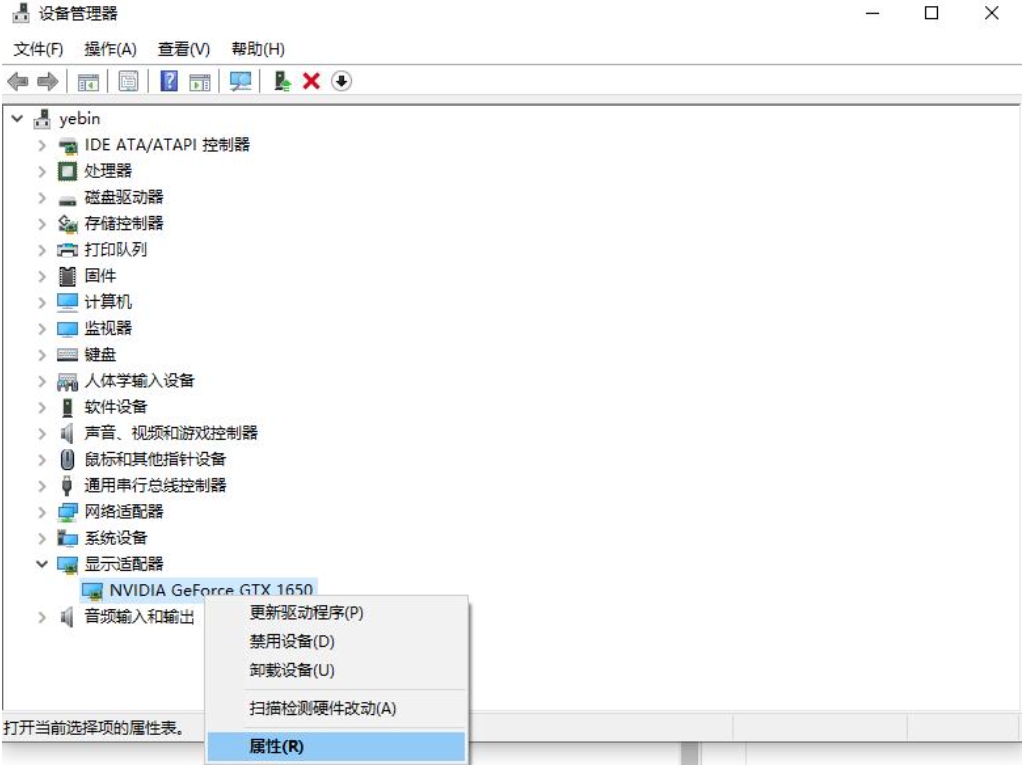Image resolution: width=1031 pixels, height=770 pixels.
Task: Maximize the 设备管理器 window
Action: 932,13
